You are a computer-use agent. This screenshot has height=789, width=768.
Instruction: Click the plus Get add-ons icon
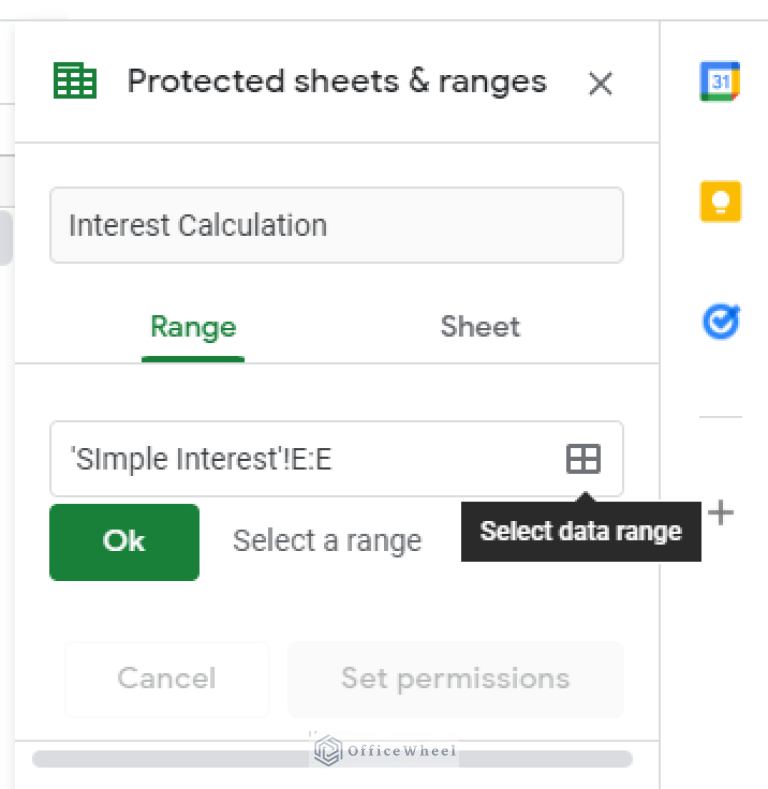coord(721,513)
